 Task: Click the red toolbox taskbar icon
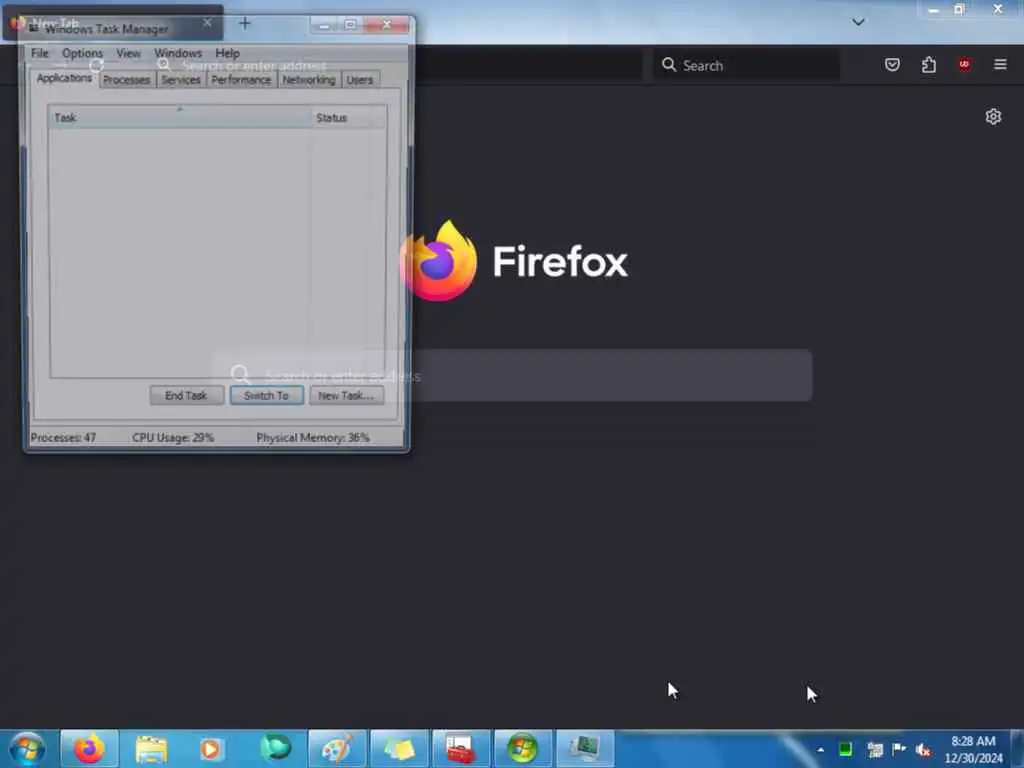point(460,749)
